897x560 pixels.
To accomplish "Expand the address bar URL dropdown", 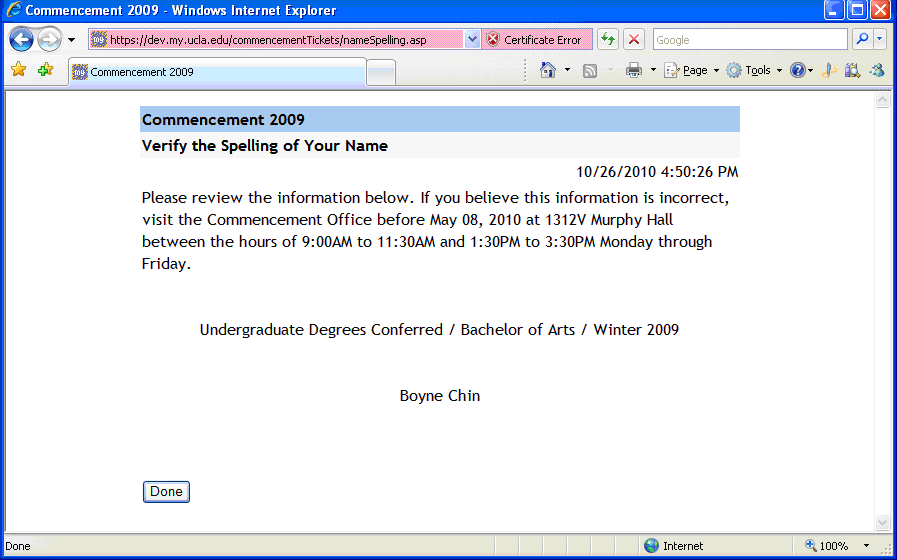I will (472, 40).
